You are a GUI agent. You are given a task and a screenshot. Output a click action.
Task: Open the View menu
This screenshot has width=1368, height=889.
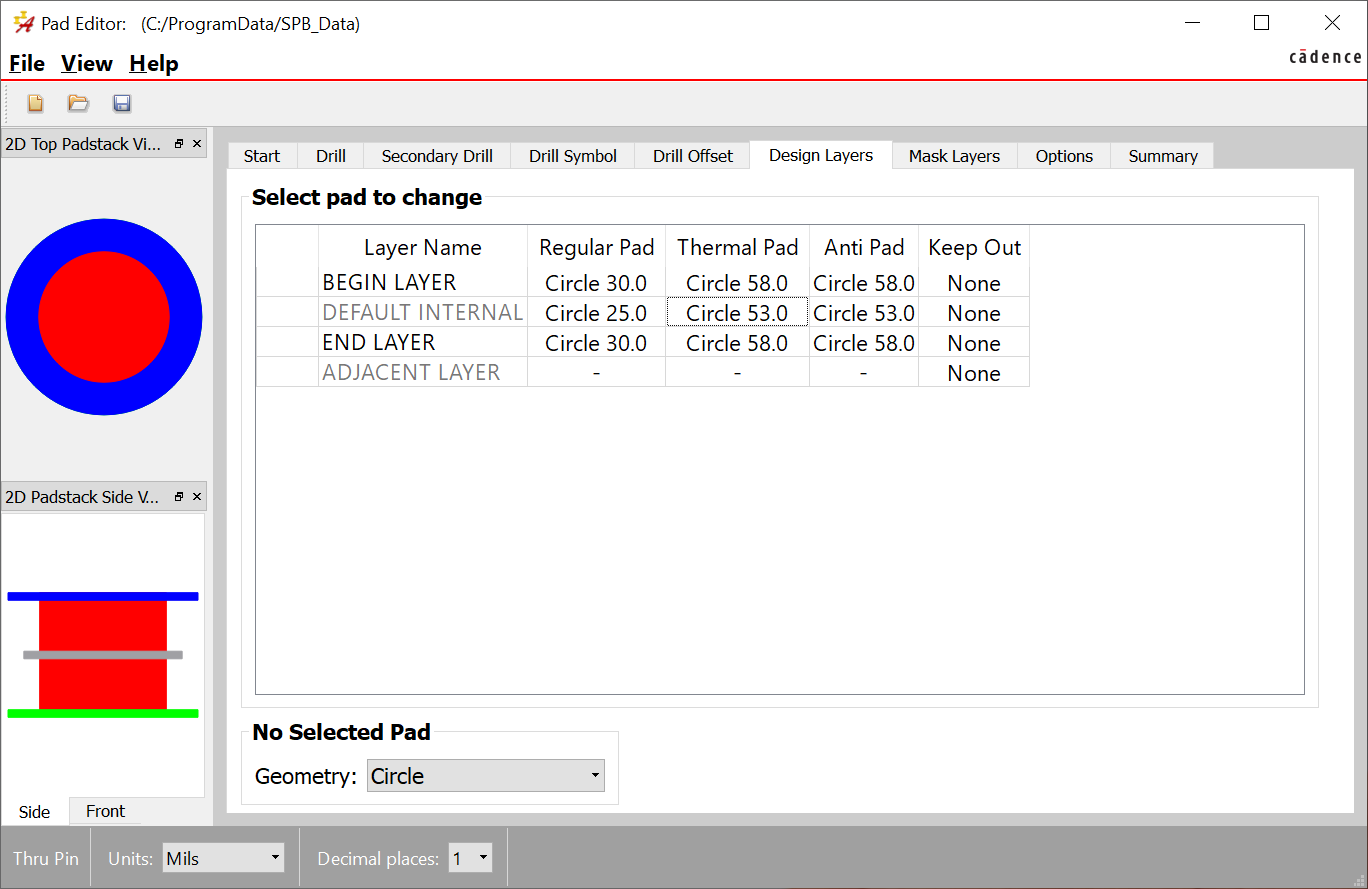86,63
